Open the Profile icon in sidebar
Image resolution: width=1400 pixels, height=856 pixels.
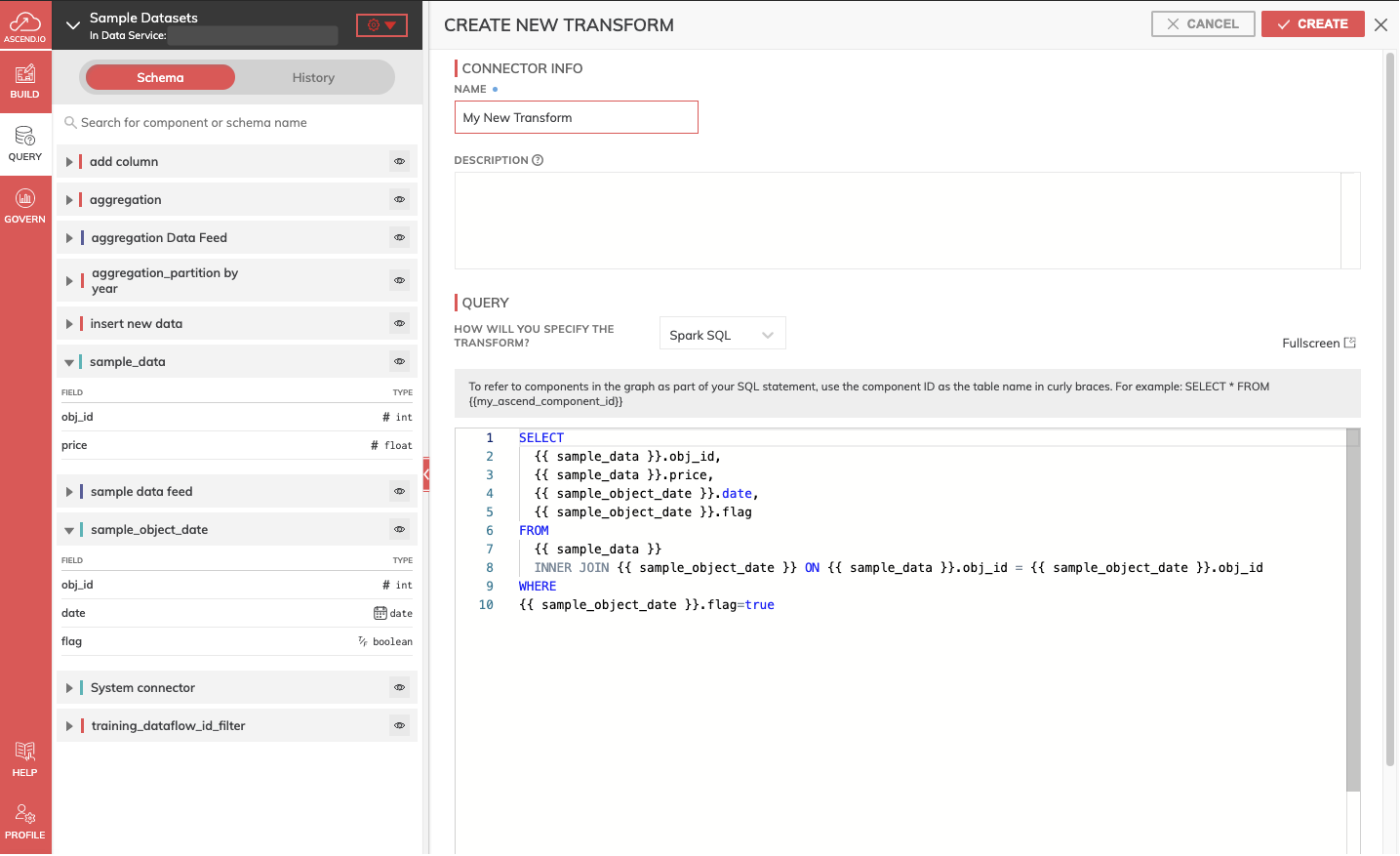[25, 821]
